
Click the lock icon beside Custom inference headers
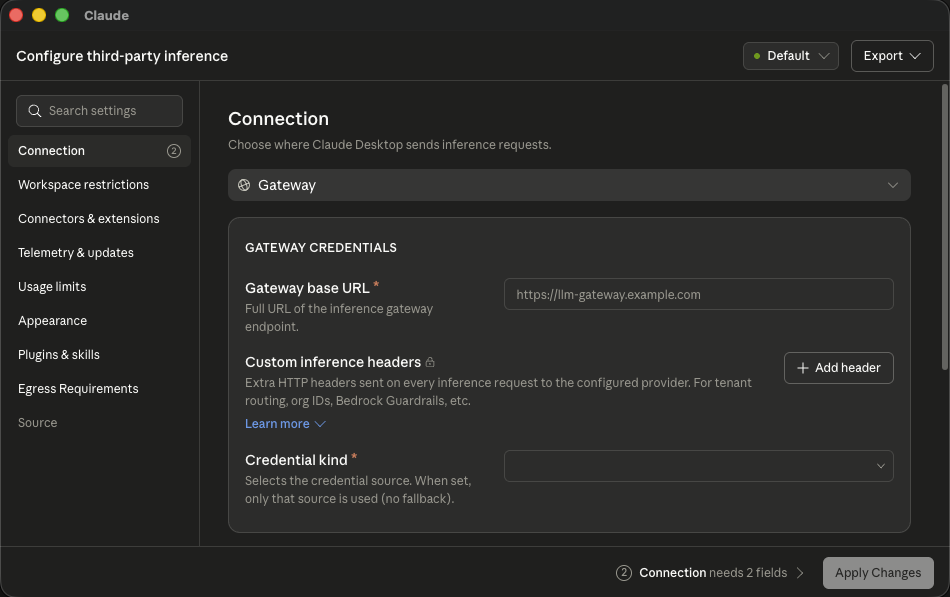pyautogui.click(x=430, y=362)
